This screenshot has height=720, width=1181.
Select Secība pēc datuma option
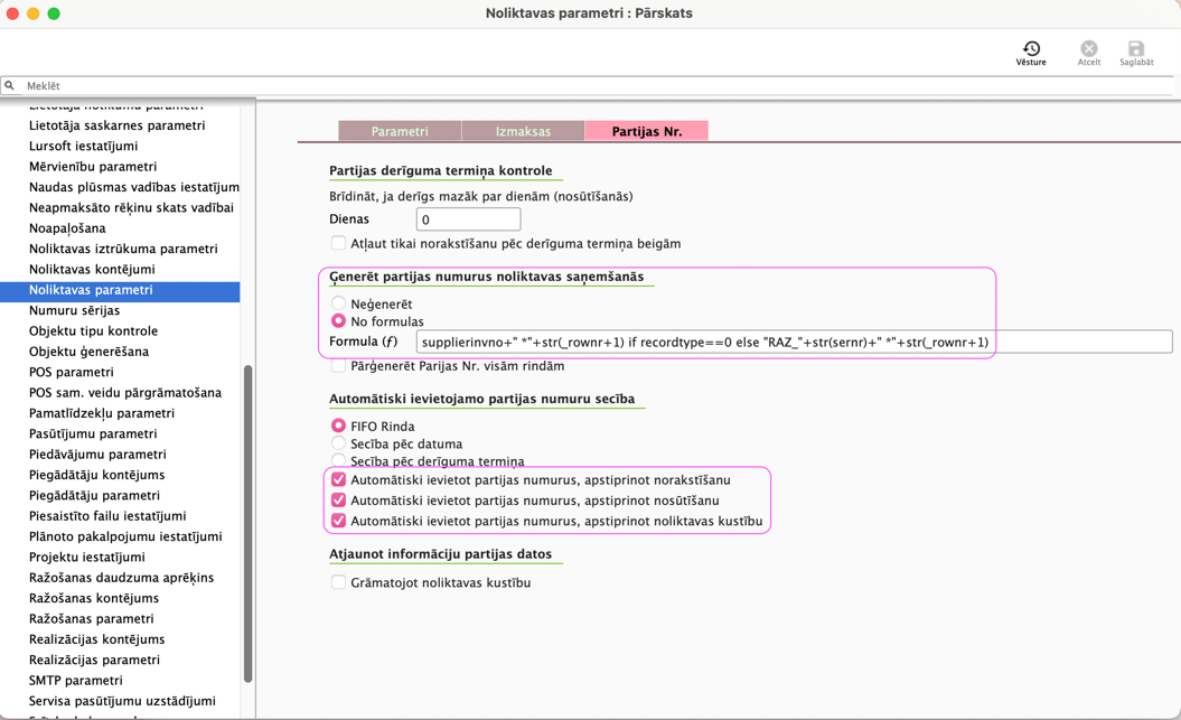click(339, 443)
